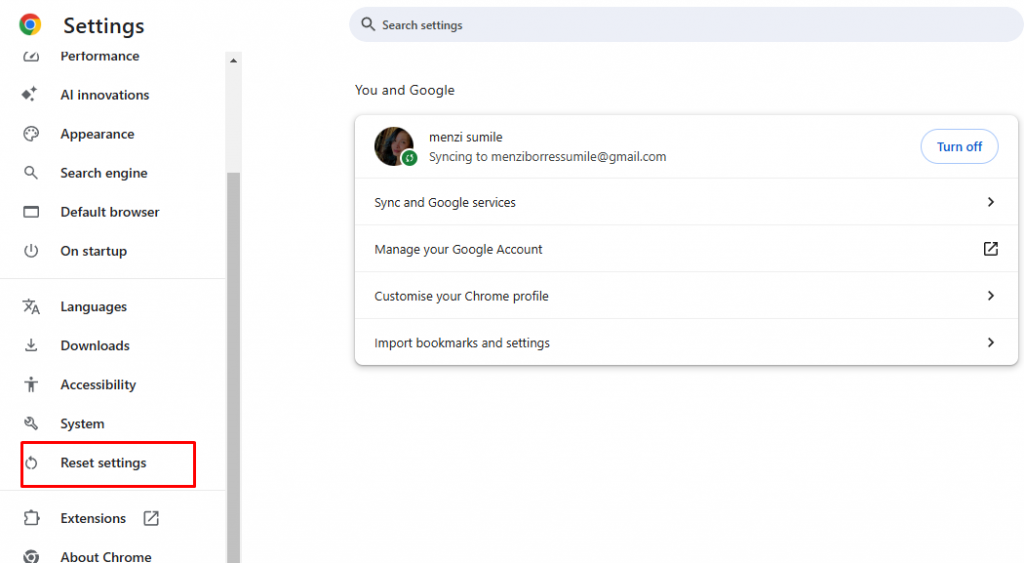The image size is (1024, 563).
Task: Open the Extensions page link
Action: point(93,518)
